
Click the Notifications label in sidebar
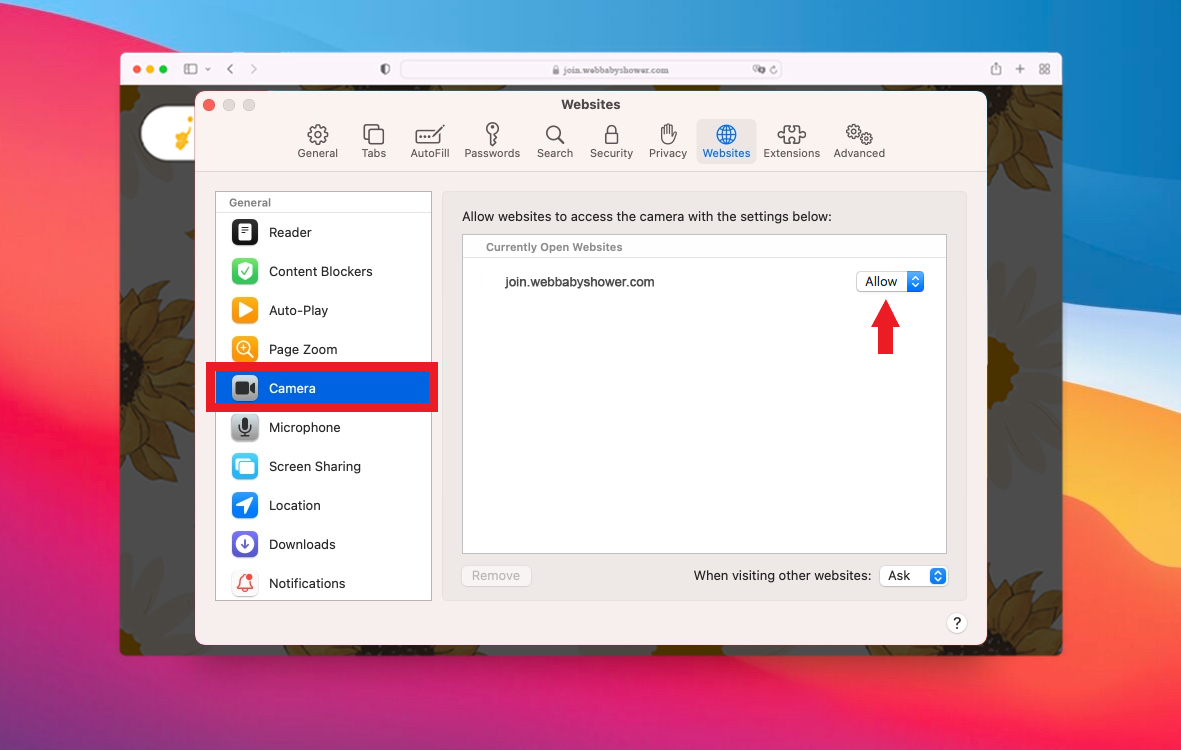307,584
